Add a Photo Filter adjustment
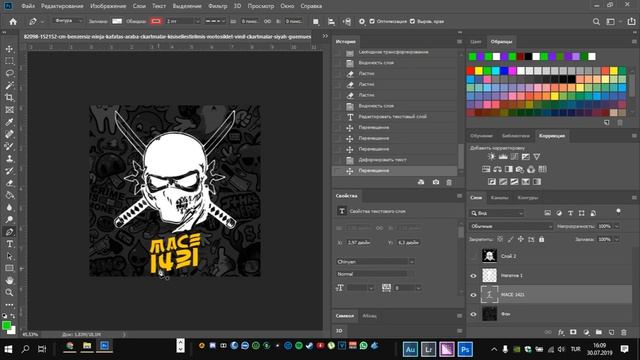This screenshot has height=360, width=640. click(x=520, y=169)
